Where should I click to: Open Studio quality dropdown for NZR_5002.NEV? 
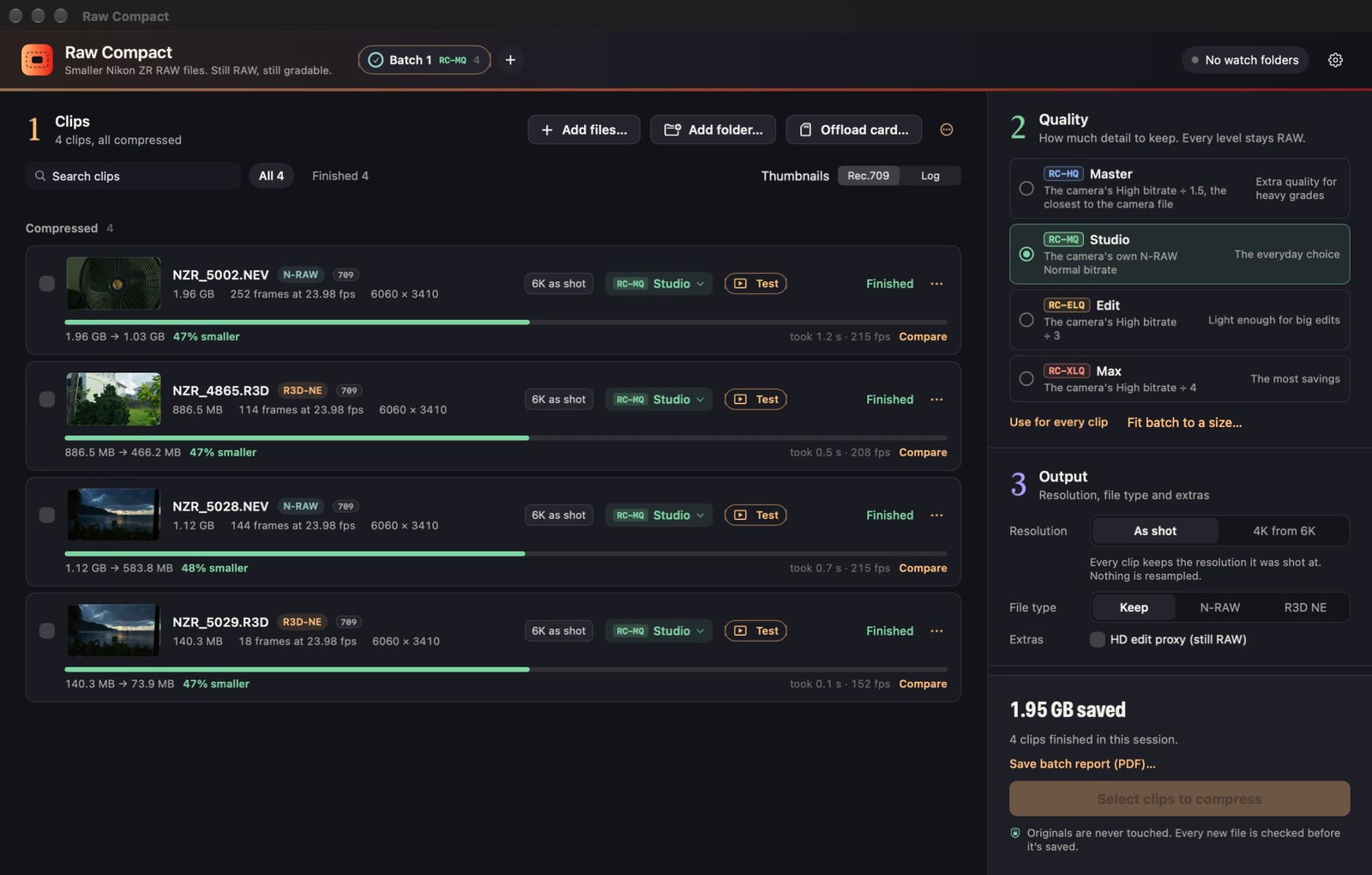(659, 284)
